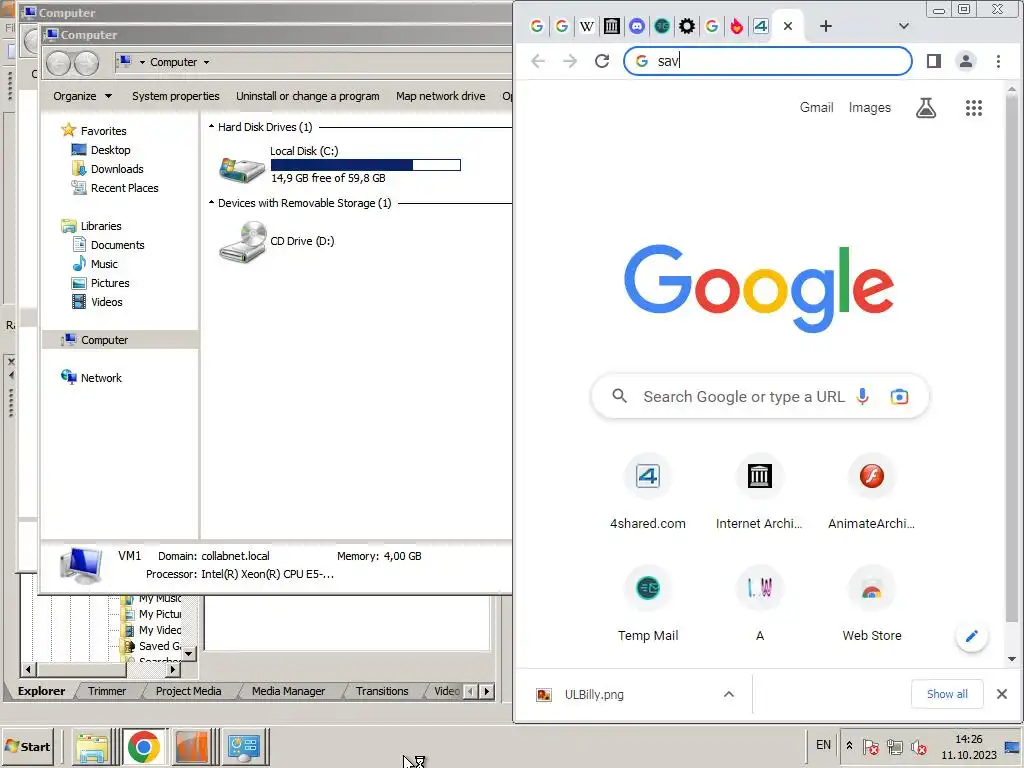Viewport: 1024px width, 768px height.
Task: Click the Google search box
Action: tap(760, 396)
